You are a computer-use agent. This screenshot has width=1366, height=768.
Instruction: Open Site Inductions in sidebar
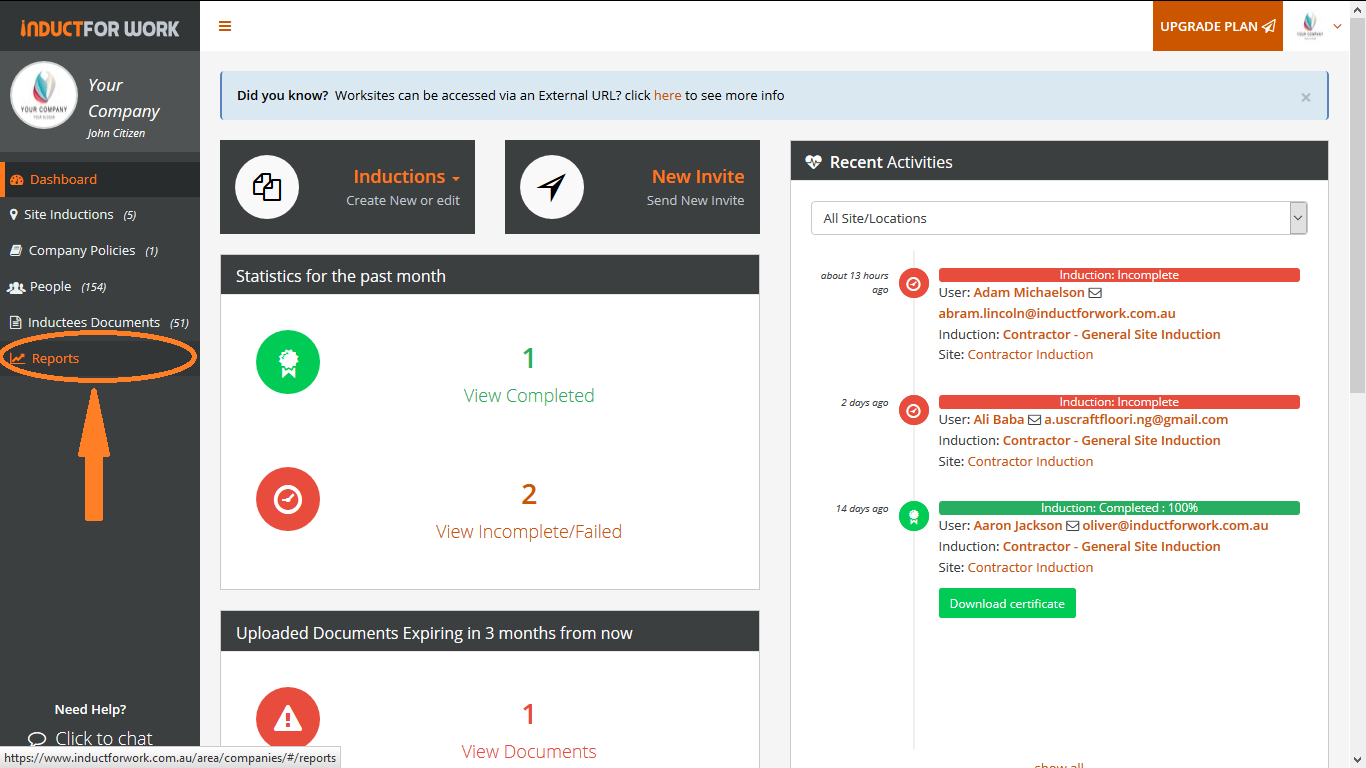tap(100, 215)
